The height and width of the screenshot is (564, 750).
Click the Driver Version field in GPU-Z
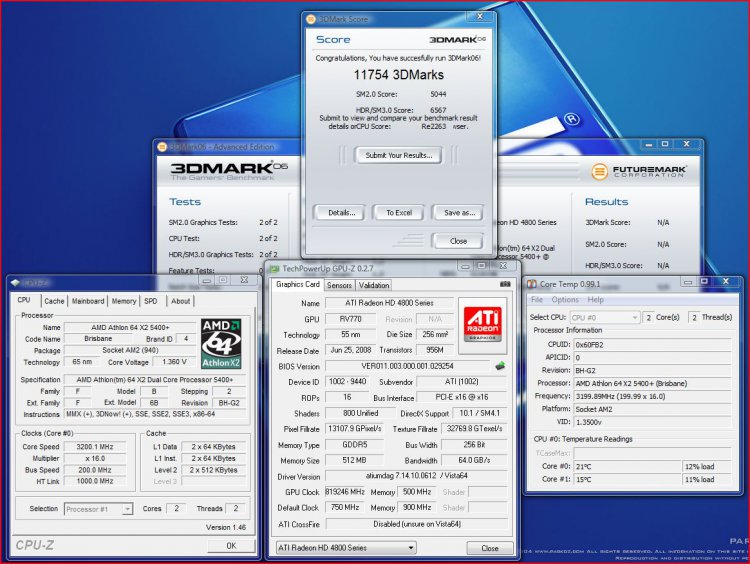(416, 476)
